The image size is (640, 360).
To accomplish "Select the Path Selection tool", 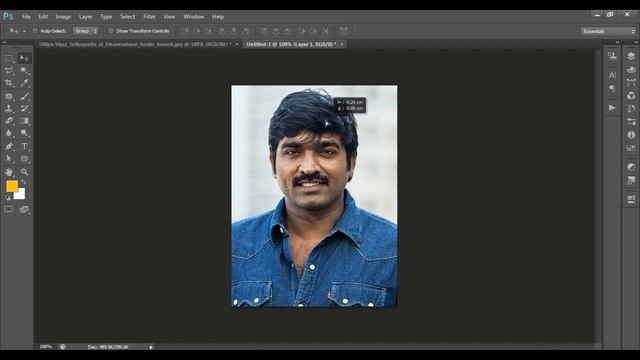I will click(x=9, y=159).
